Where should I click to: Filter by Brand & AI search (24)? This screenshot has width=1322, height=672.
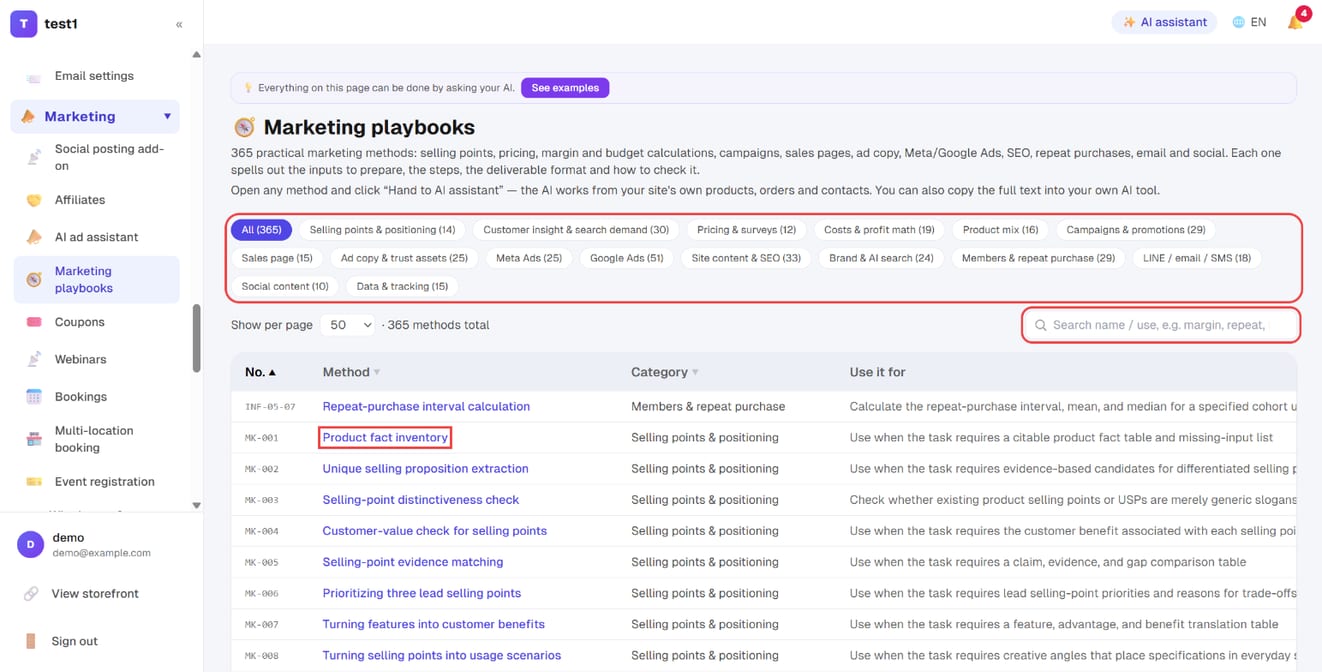pyautogui.click(x=881, y=258)
